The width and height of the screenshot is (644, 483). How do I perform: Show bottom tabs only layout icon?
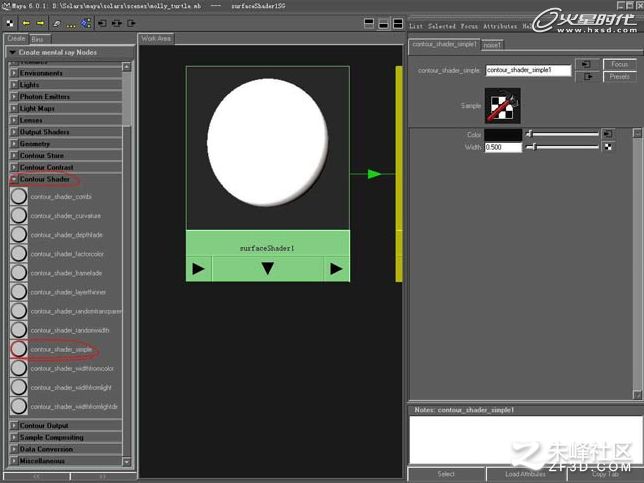point(384,23)
